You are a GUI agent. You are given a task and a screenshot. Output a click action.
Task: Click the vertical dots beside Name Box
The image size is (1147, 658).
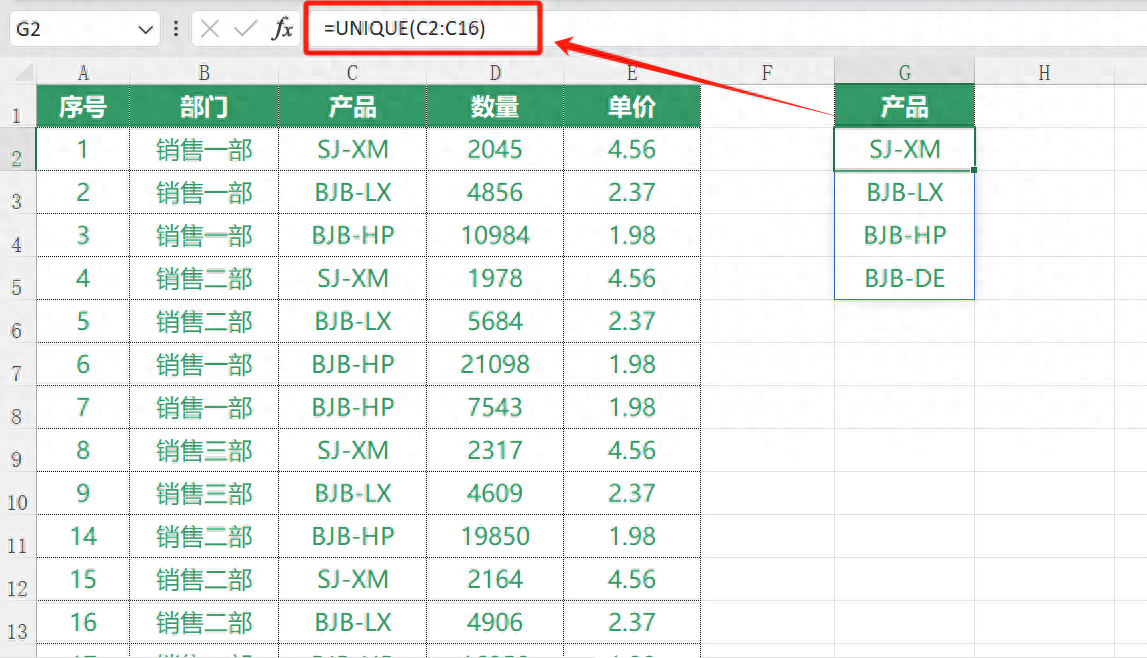coord(176,29)
